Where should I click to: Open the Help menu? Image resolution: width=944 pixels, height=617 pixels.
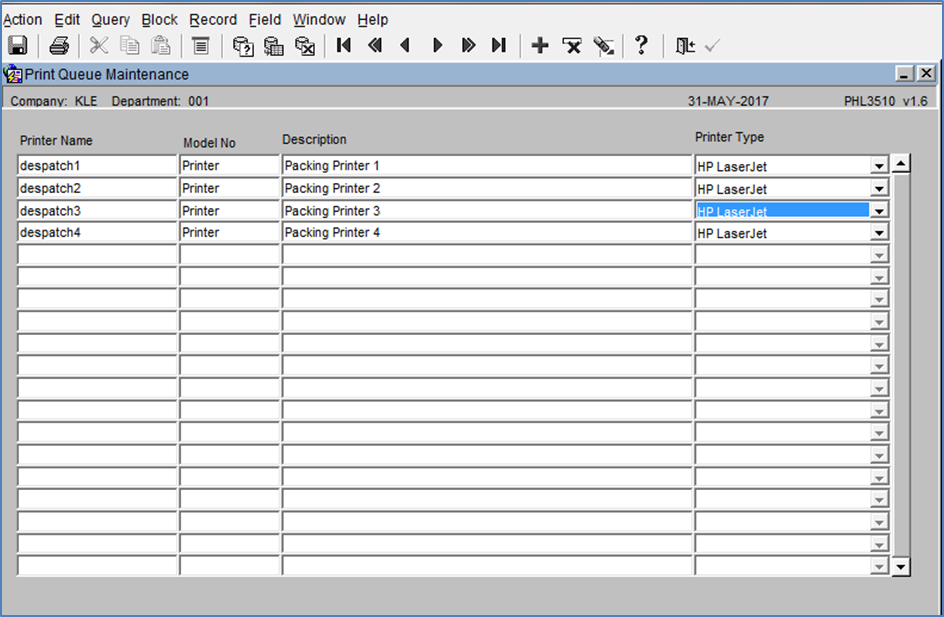pyautogui.click(x=373, y=20)
